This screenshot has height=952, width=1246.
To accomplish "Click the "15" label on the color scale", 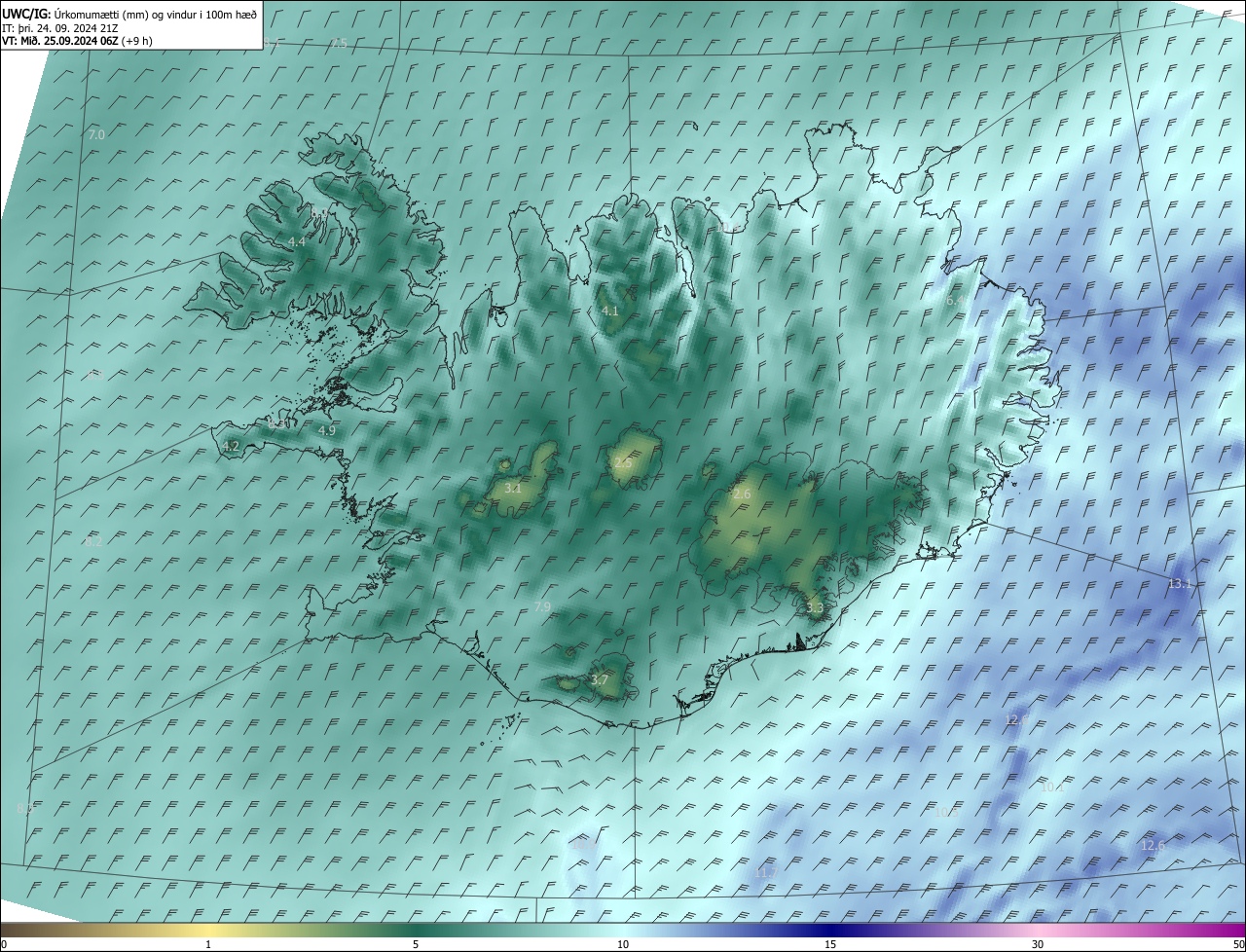I will [x=830, y=944].
